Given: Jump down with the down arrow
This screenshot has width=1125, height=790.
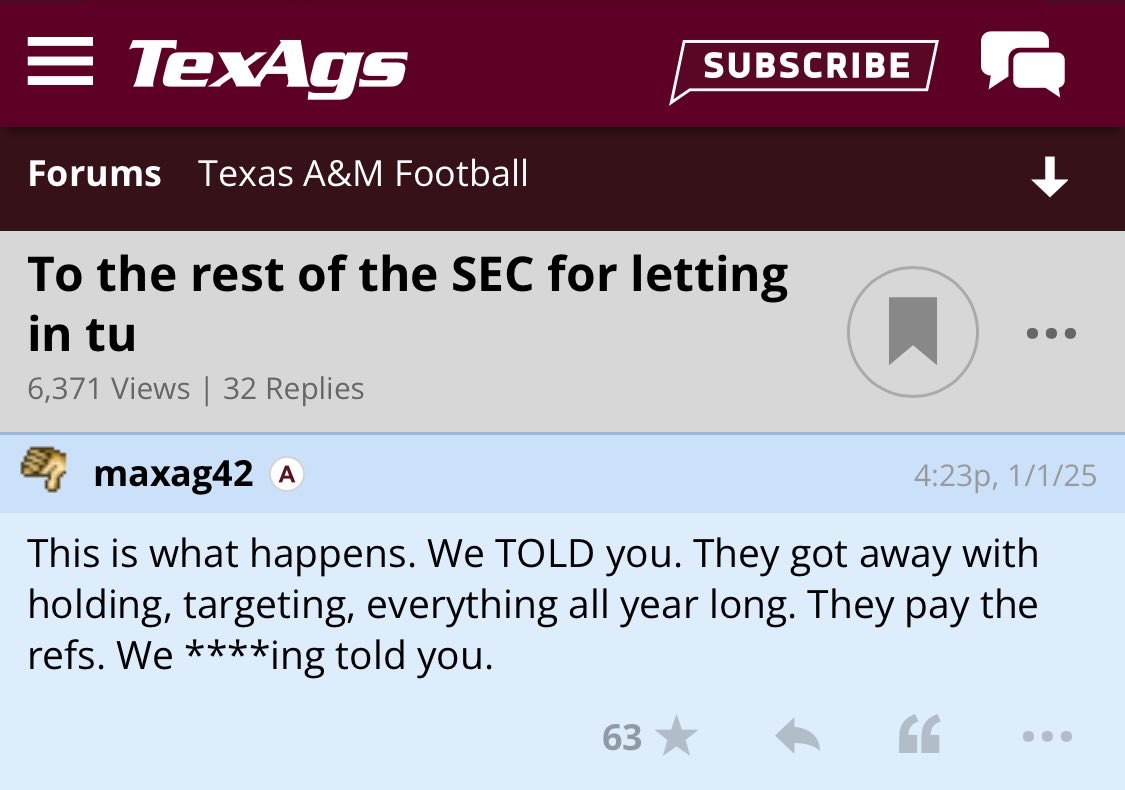Looking at the screenshot, I should 1049,179.
